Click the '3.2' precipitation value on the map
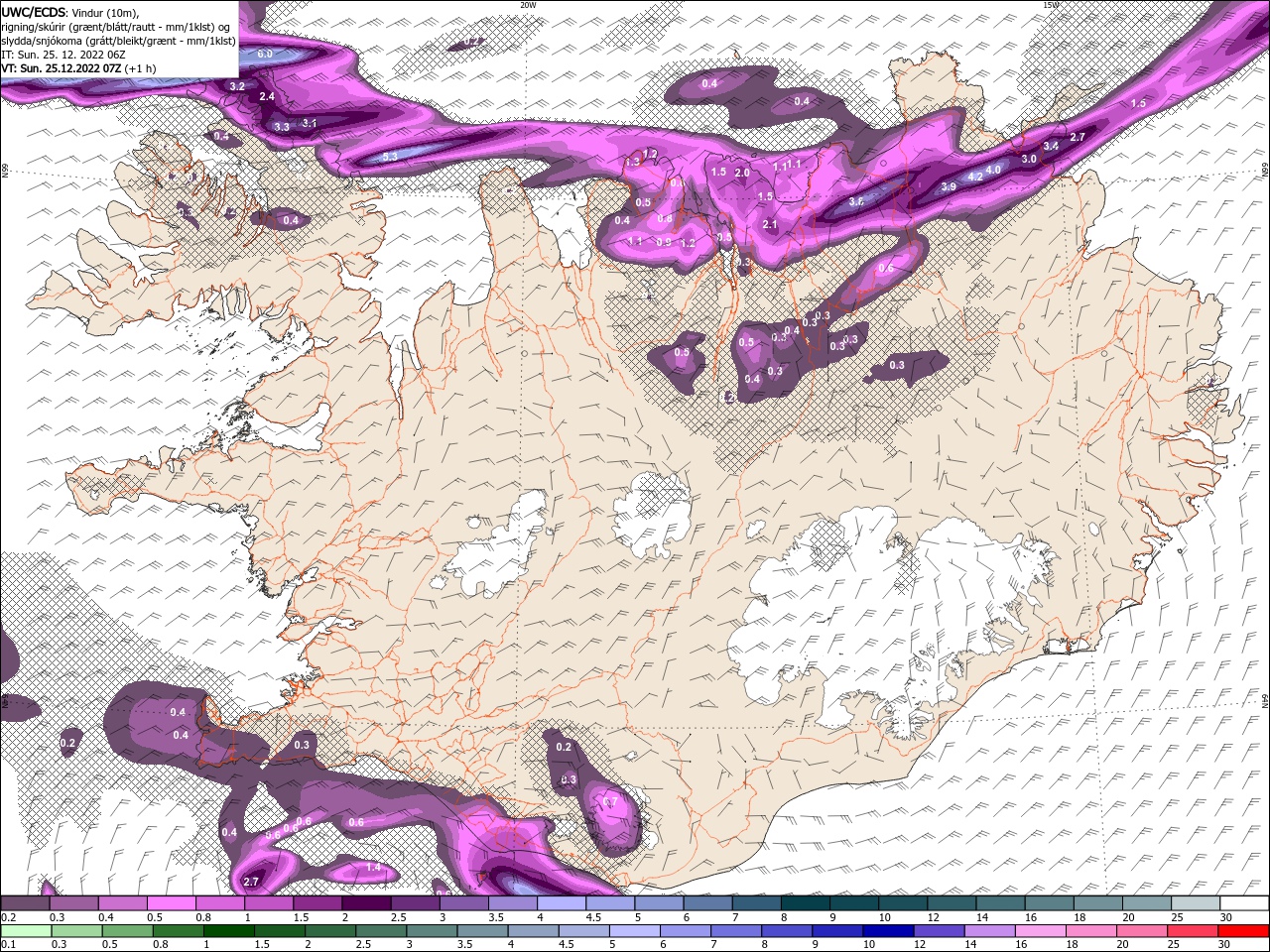1270x952 pixels. click(237, 87)
